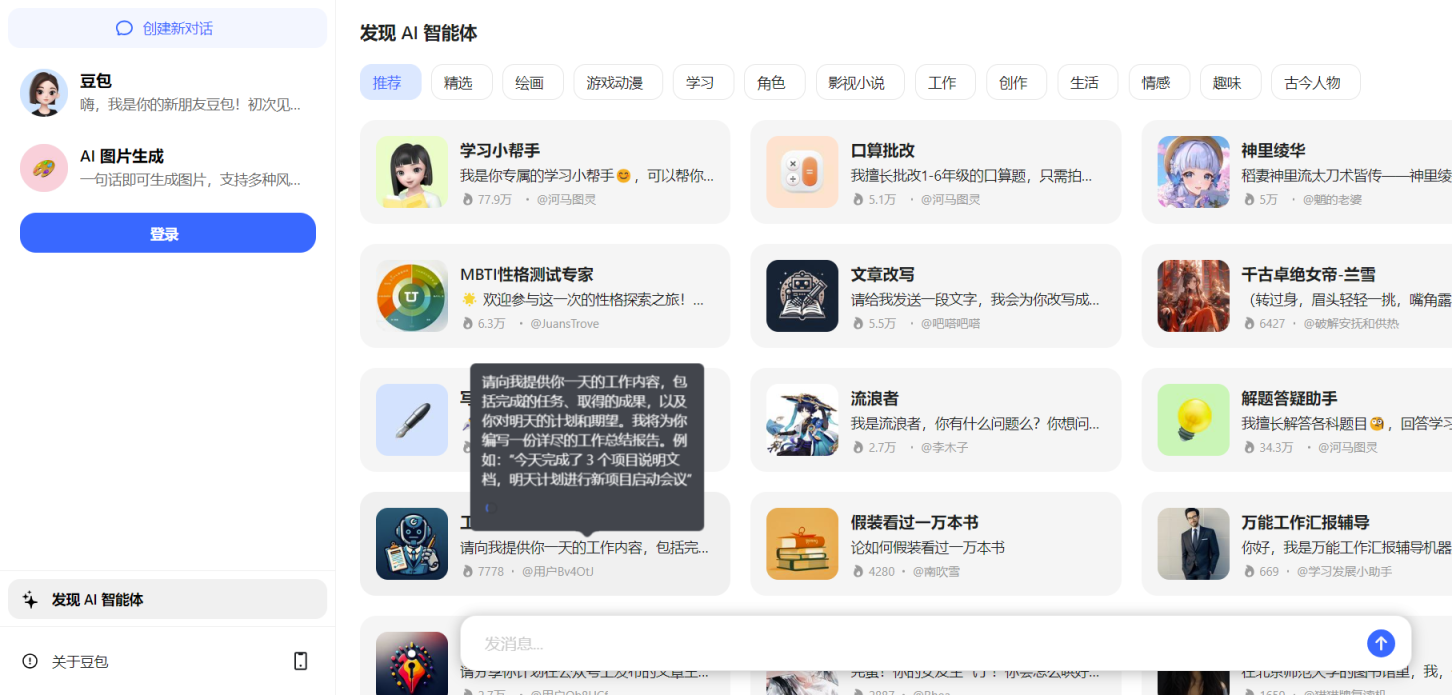Open the 解题答疑助手 lightbulb icon
Screen dimensions: 1452x695
(x=1193, y=419)
